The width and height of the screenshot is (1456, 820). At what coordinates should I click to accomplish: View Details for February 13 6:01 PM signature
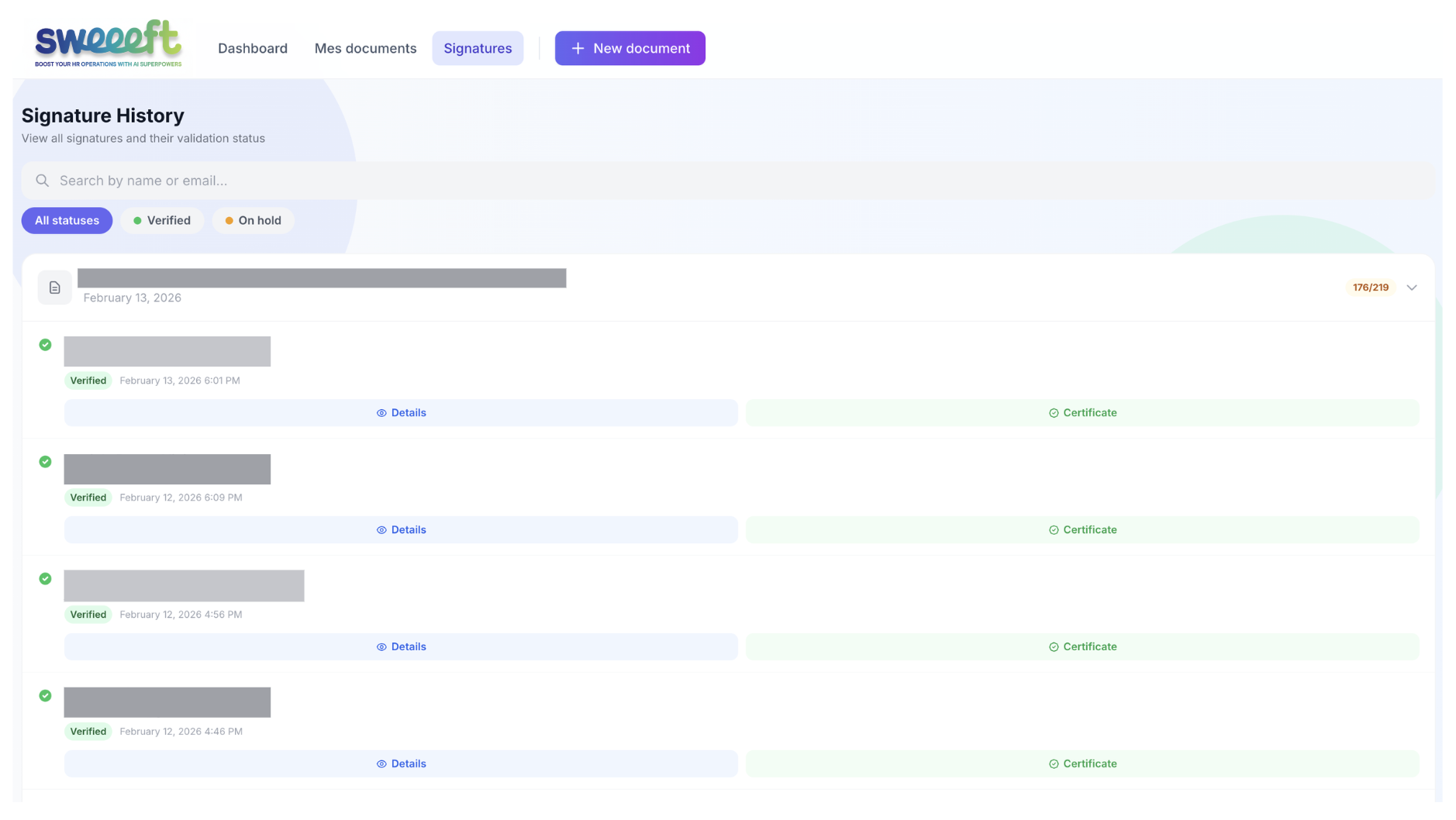click(x=401, y=413)
